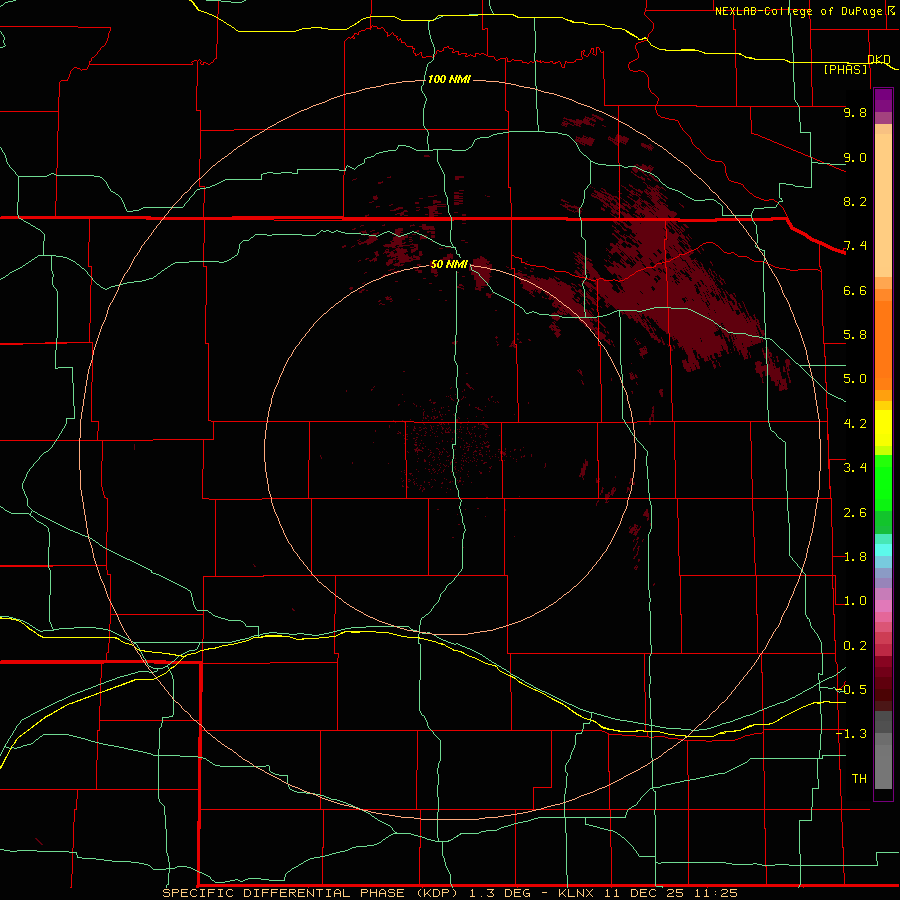The image size is (900, 900).
Task: Click the 8.2 scale label
Action: 855,201
